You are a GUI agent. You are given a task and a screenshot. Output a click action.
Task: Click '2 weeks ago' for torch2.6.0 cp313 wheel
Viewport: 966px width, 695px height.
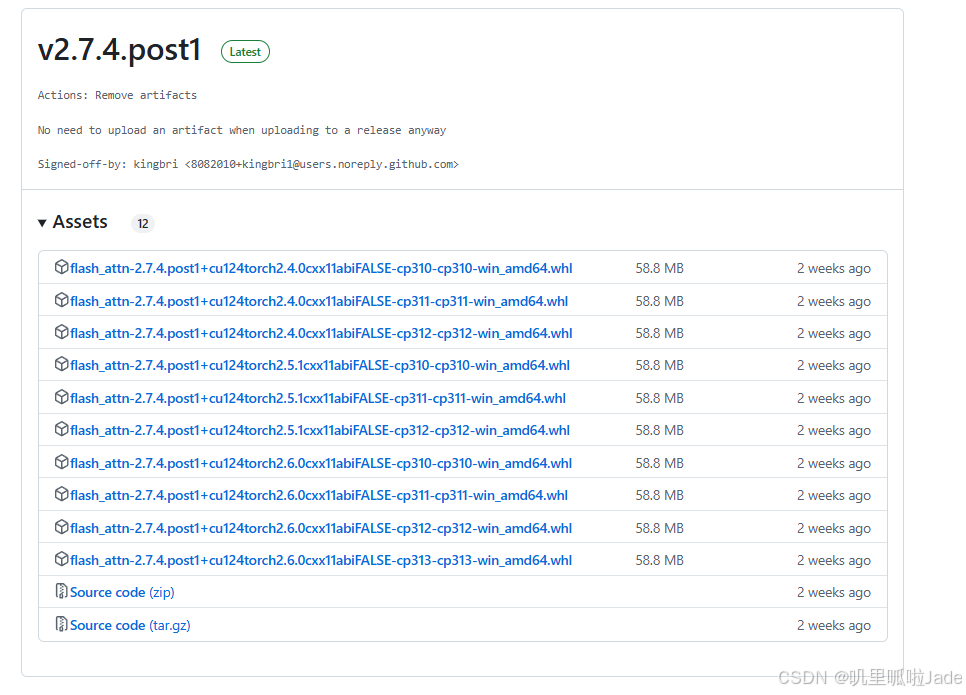point(834,561)
